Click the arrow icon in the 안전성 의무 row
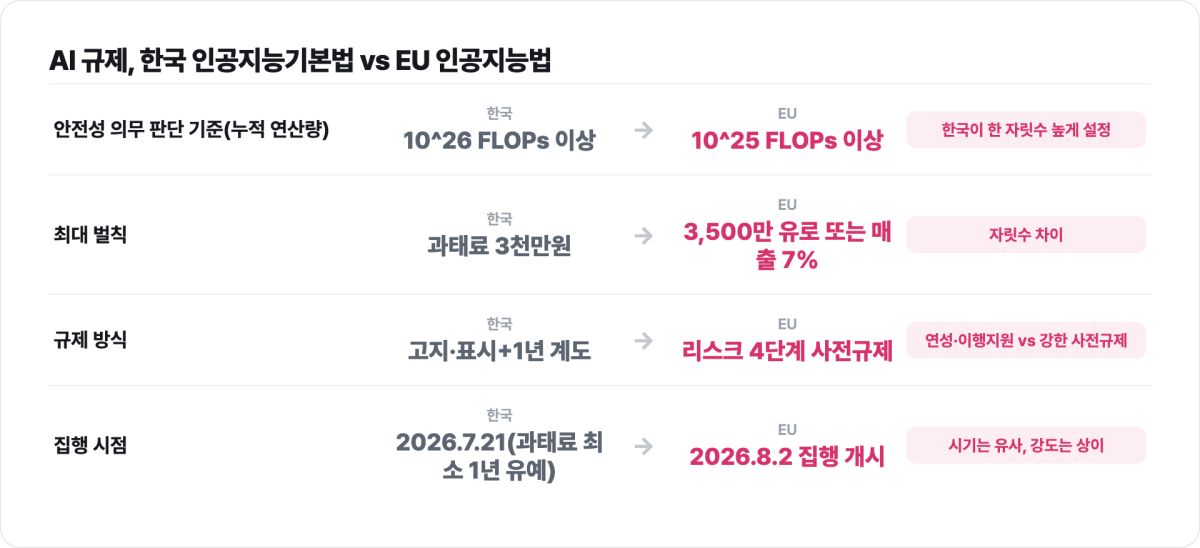The image size is (1200, 548). [x=644, y=130]
